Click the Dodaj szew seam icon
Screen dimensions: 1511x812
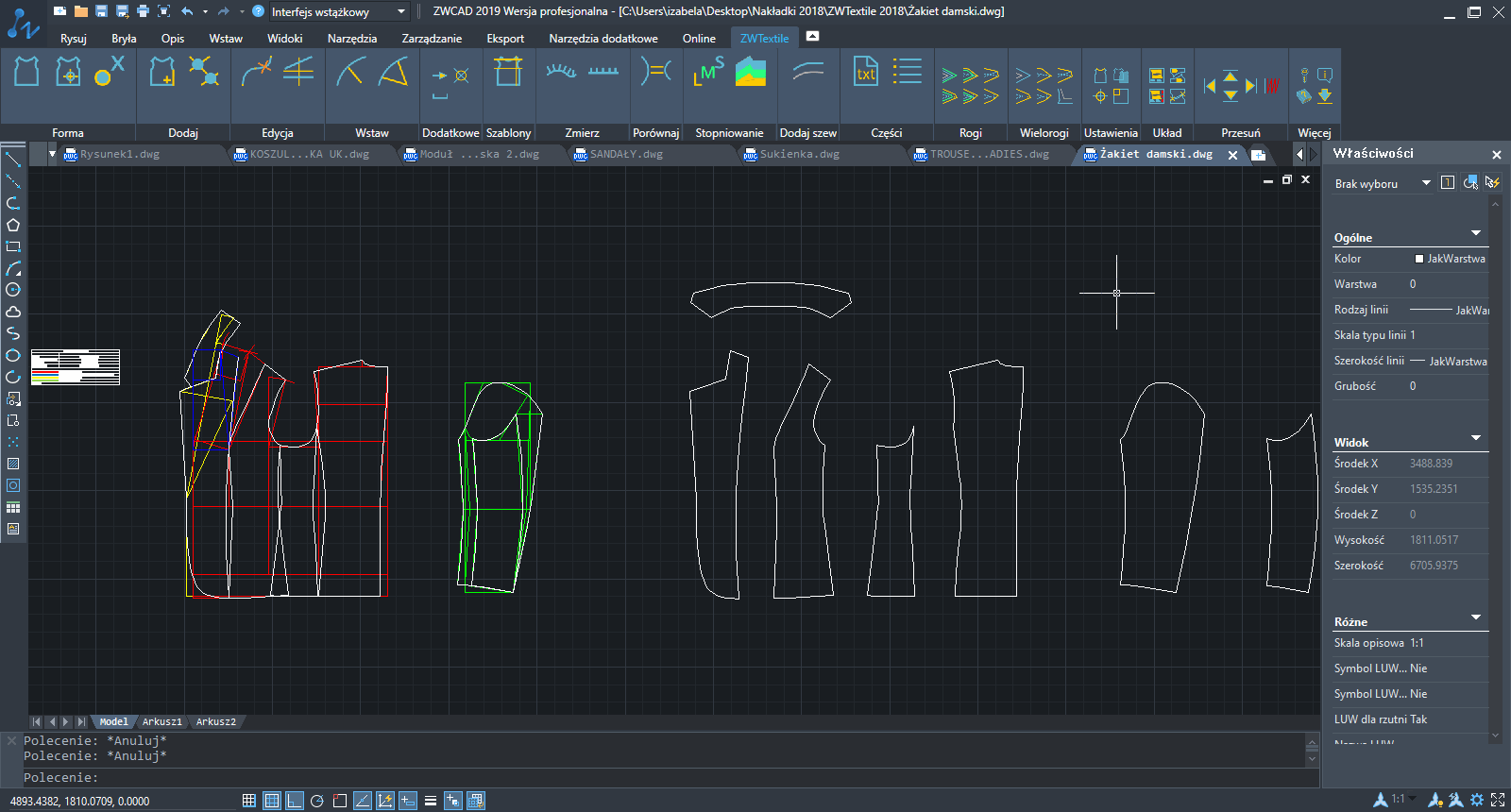click(x=807, y=72)
